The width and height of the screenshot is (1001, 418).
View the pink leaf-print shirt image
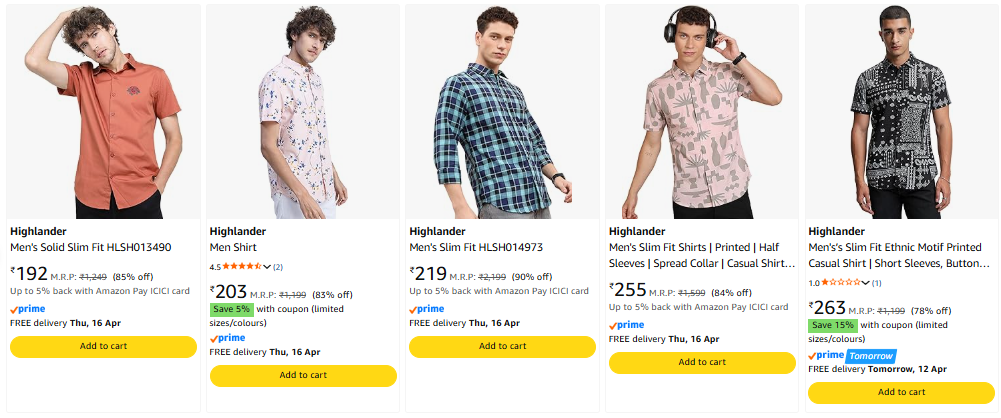coord(702,110)
